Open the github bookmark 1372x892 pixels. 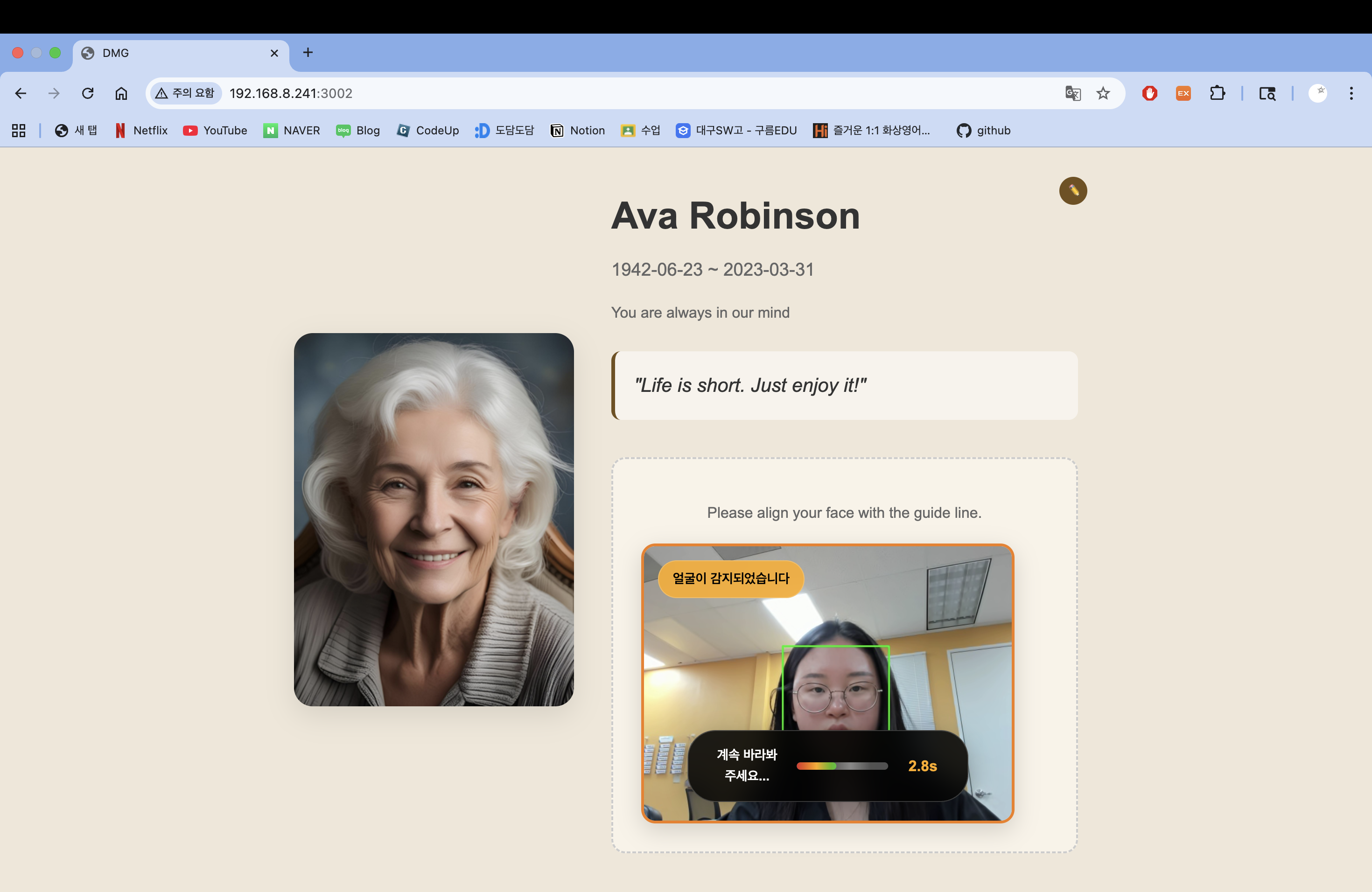(983, 131)
